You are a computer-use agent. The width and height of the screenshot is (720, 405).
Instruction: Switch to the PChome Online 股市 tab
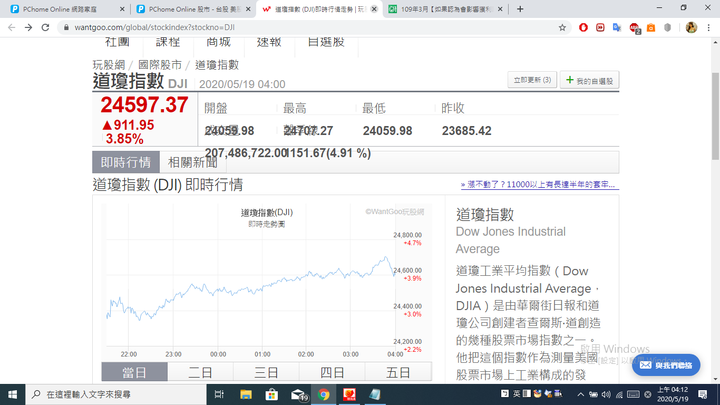pos(194,9)
